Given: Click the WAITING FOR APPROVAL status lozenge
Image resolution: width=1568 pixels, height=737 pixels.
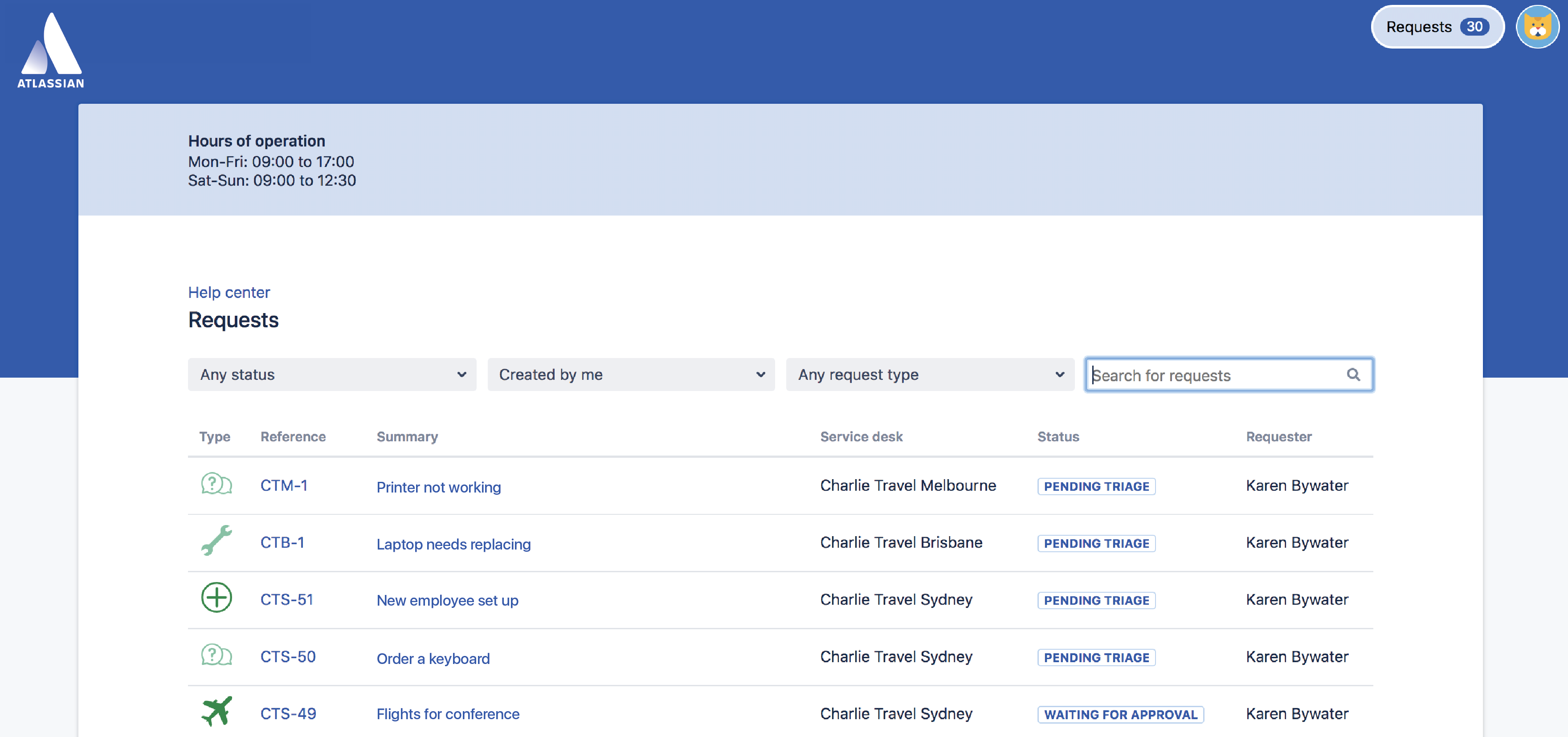Looking at the screenshot, I should point(1121,714).
